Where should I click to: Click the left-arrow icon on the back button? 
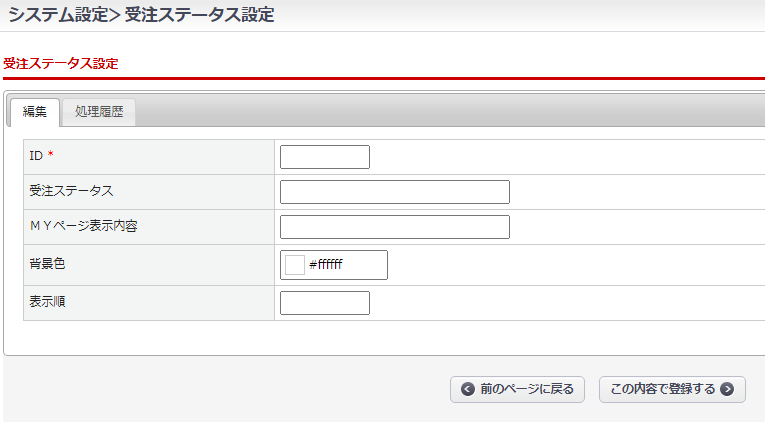pos(467,389)
